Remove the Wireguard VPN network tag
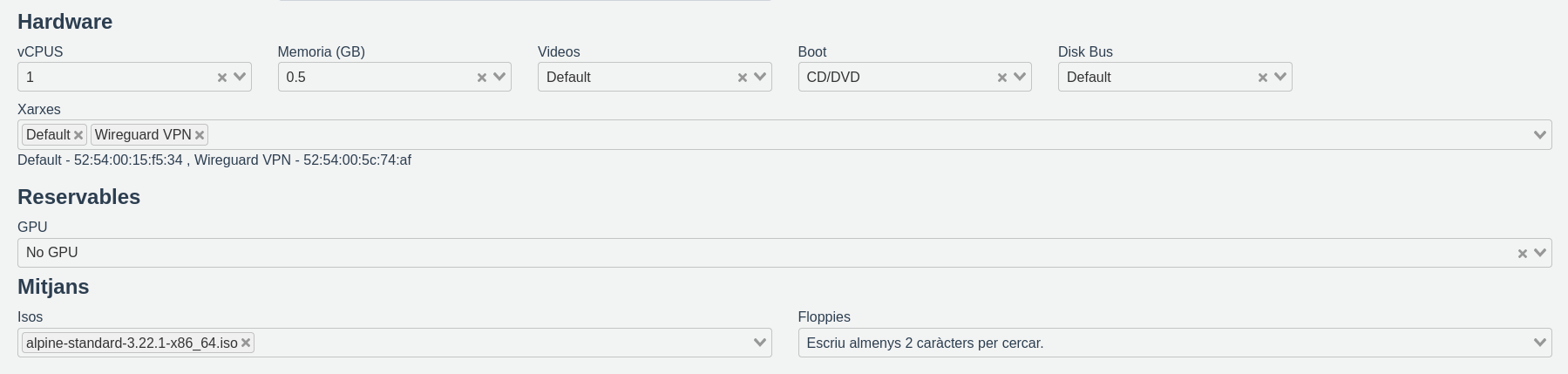The height and width of the screenshot is (374, 1568). coord(200,135)
